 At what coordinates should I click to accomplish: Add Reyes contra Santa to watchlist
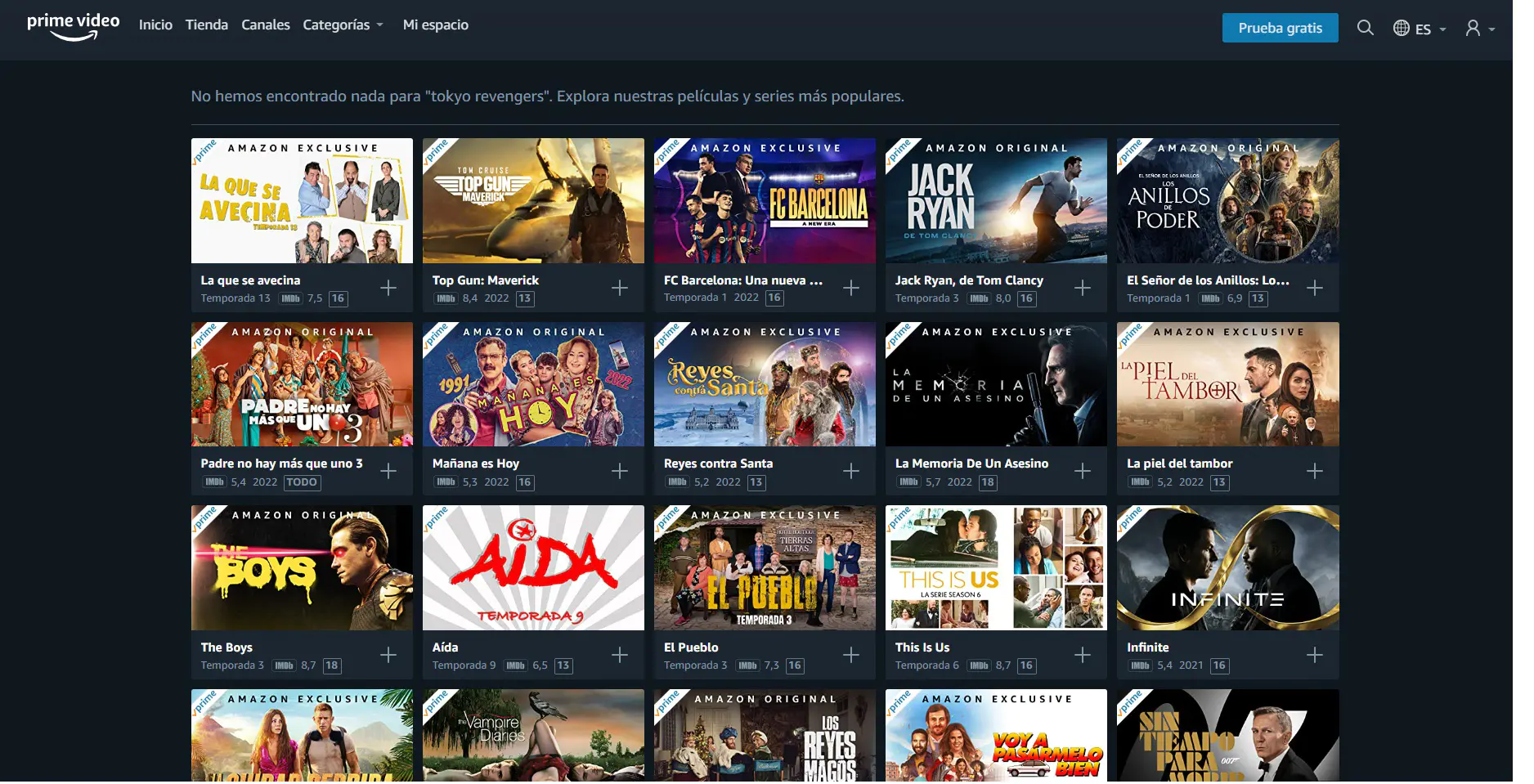pos(851,471)
